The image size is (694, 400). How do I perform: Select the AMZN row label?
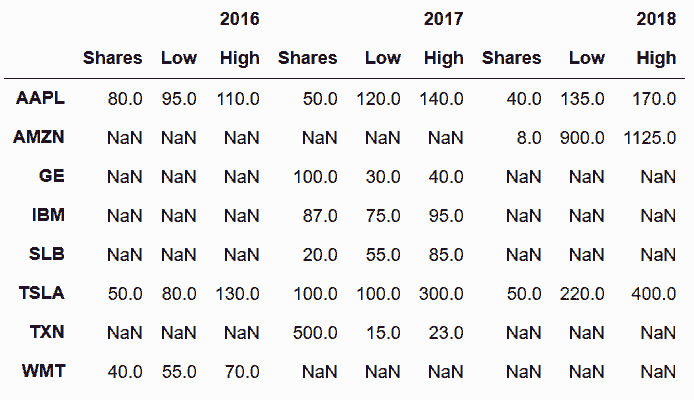click(x=39, y=138)
